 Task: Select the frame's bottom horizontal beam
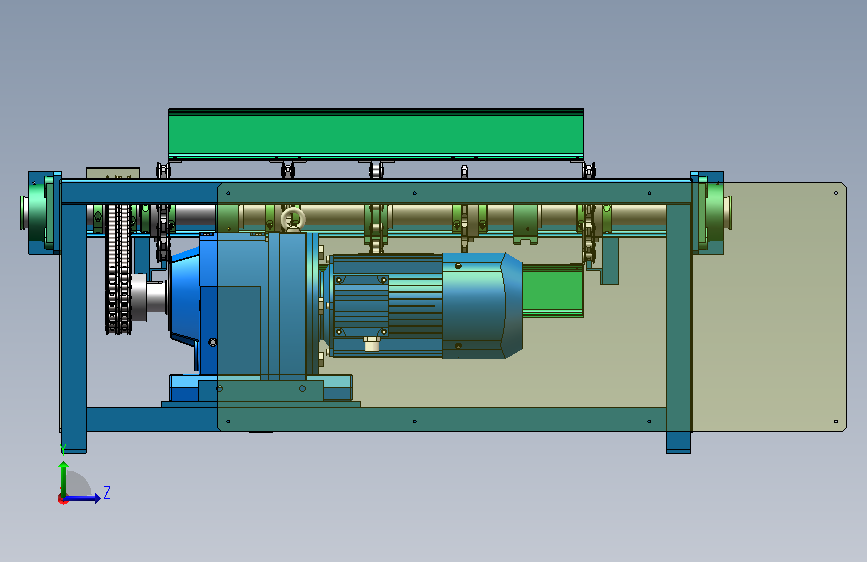376,419
